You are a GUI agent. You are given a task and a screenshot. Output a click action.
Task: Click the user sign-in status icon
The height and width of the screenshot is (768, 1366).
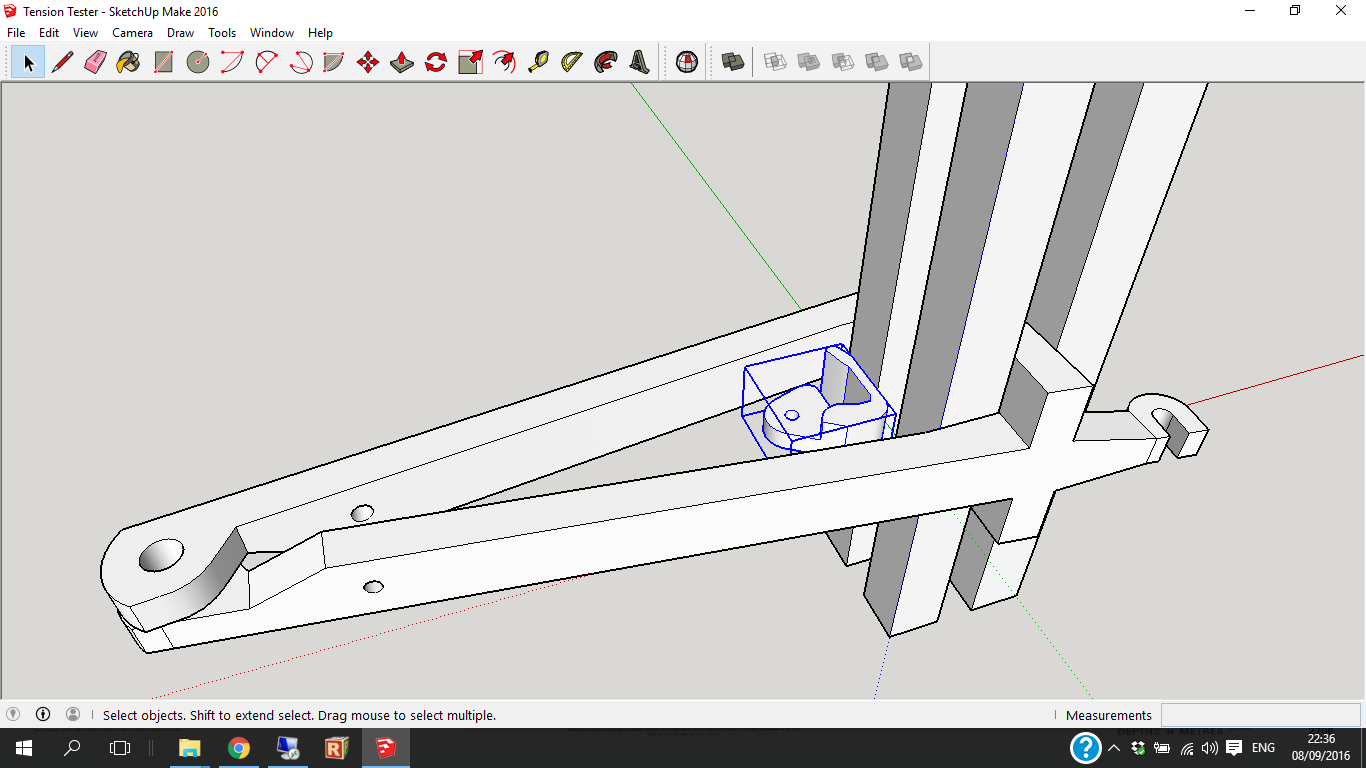[x=73, y=714]
